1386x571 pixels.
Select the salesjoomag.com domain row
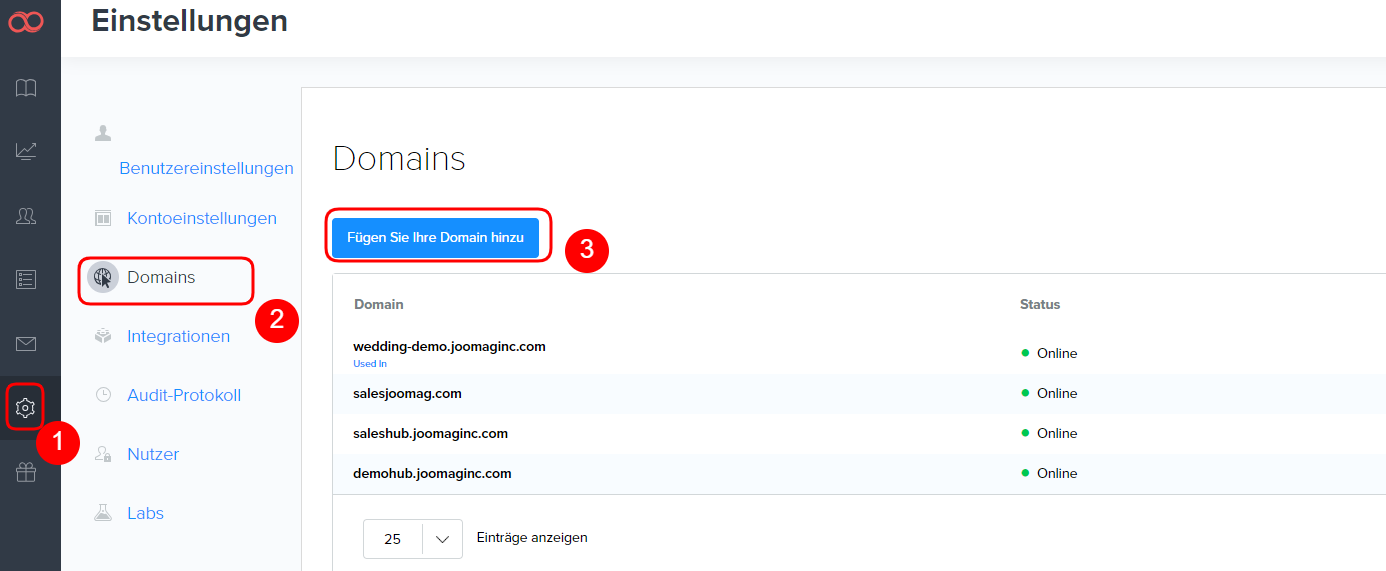407,393
